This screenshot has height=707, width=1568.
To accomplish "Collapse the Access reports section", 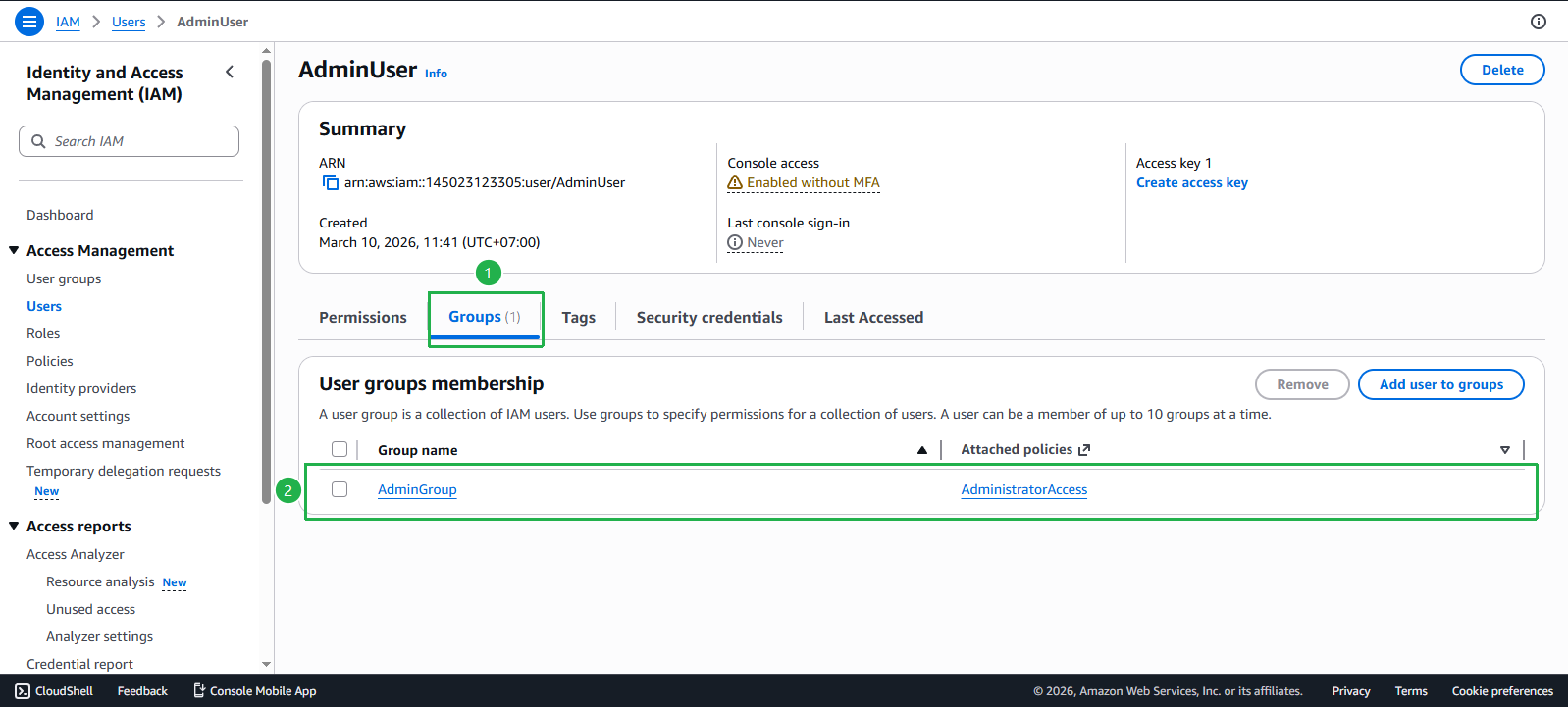I will (14, 526).
